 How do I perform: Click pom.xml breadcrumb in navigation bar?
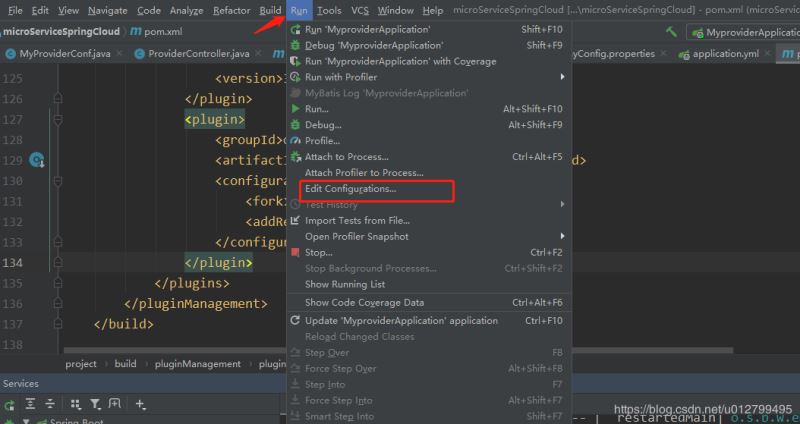point(157,32)
